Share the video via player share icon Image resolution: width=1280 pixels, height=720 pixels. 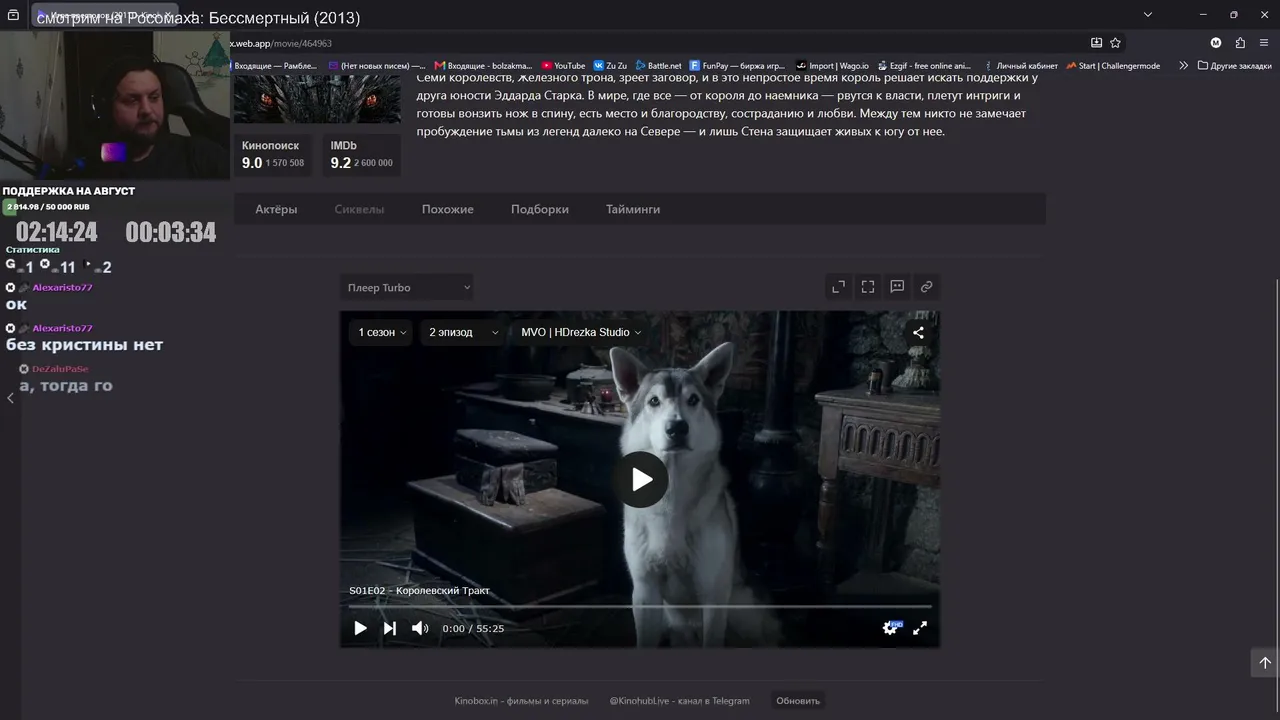(918, 333)
